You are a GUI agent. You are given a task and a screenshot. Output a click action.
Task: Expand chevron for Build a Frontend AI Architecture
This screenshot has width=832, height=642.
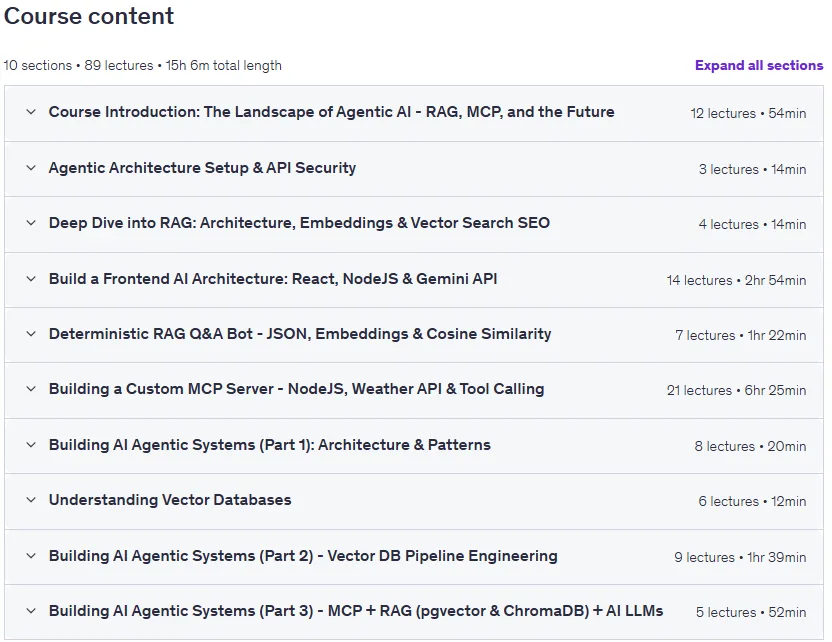pos(31,279)
